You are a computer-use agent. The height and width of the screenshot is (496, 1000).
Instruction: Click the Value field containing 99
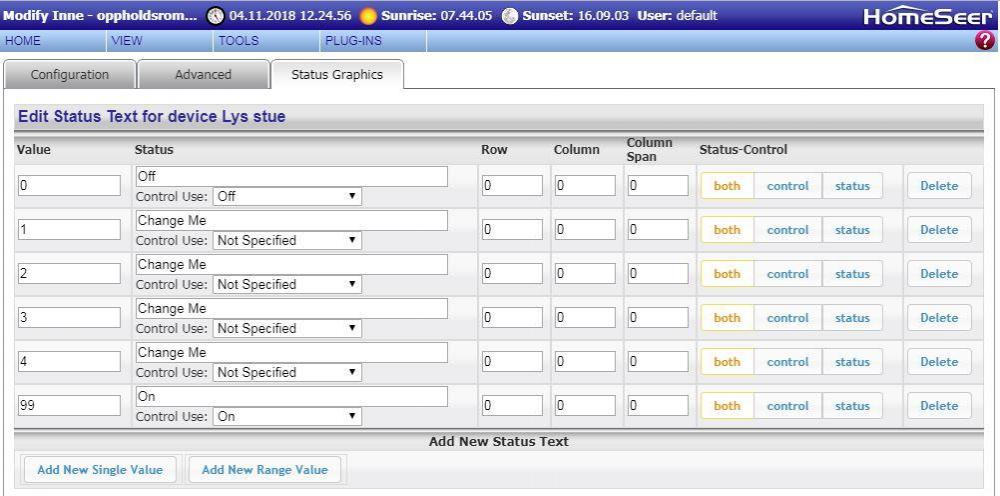click(x=69, y=406)
